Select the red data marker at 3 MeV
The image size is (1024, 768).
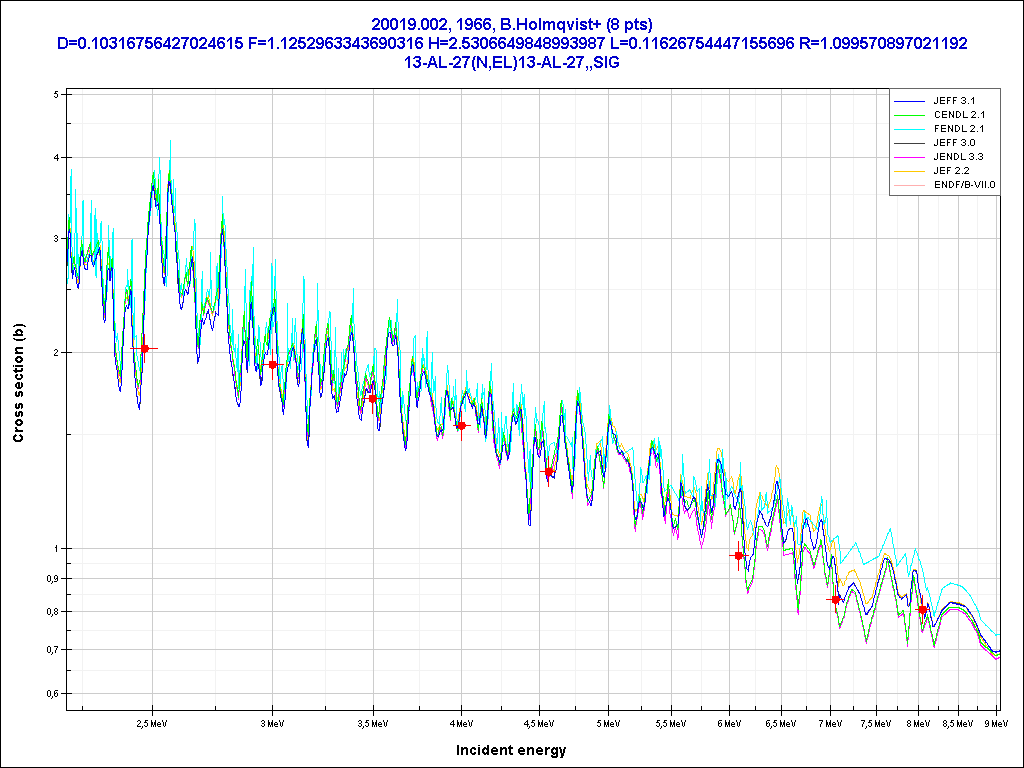(x=272, y=364)
